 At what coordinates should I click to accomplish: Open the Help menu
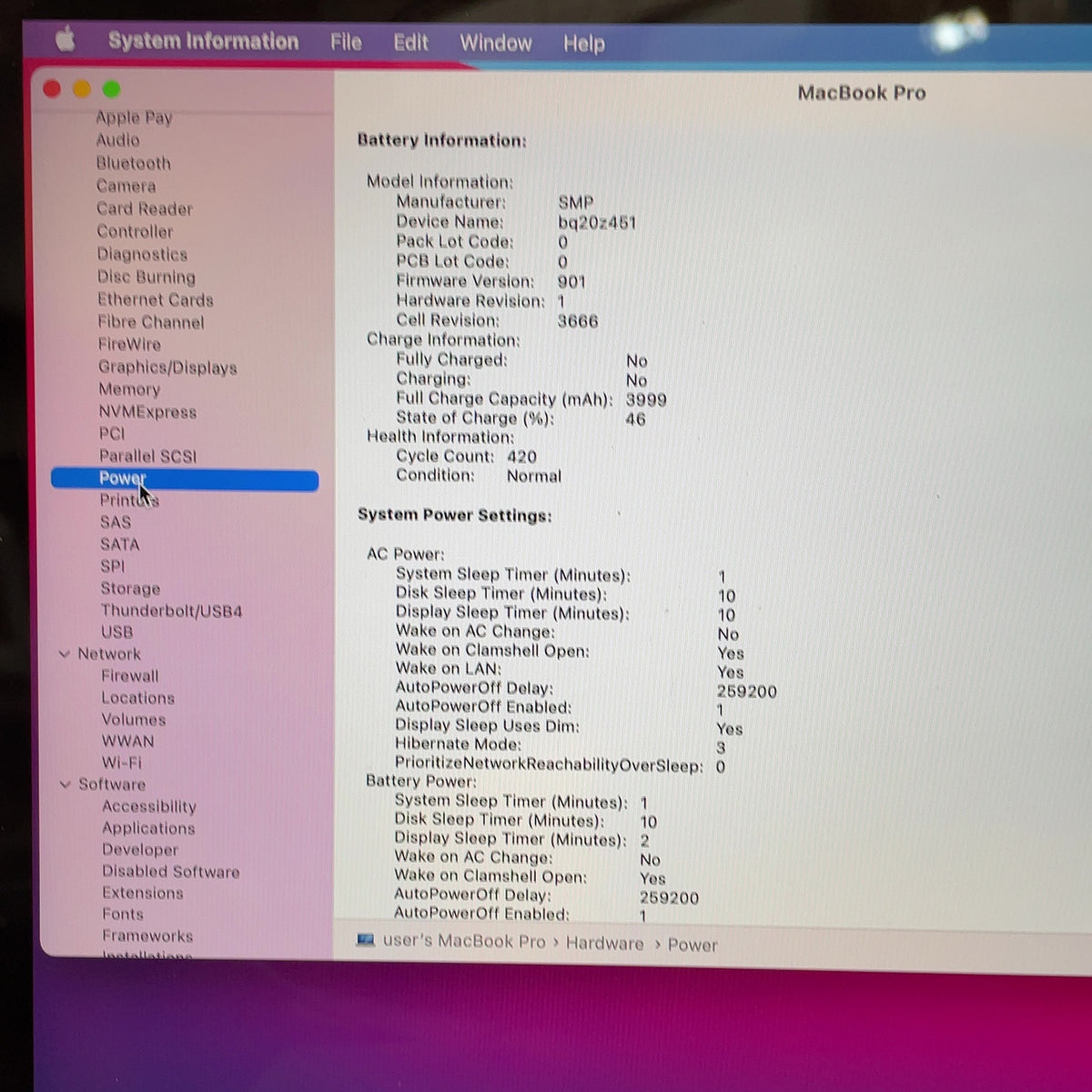583,44
